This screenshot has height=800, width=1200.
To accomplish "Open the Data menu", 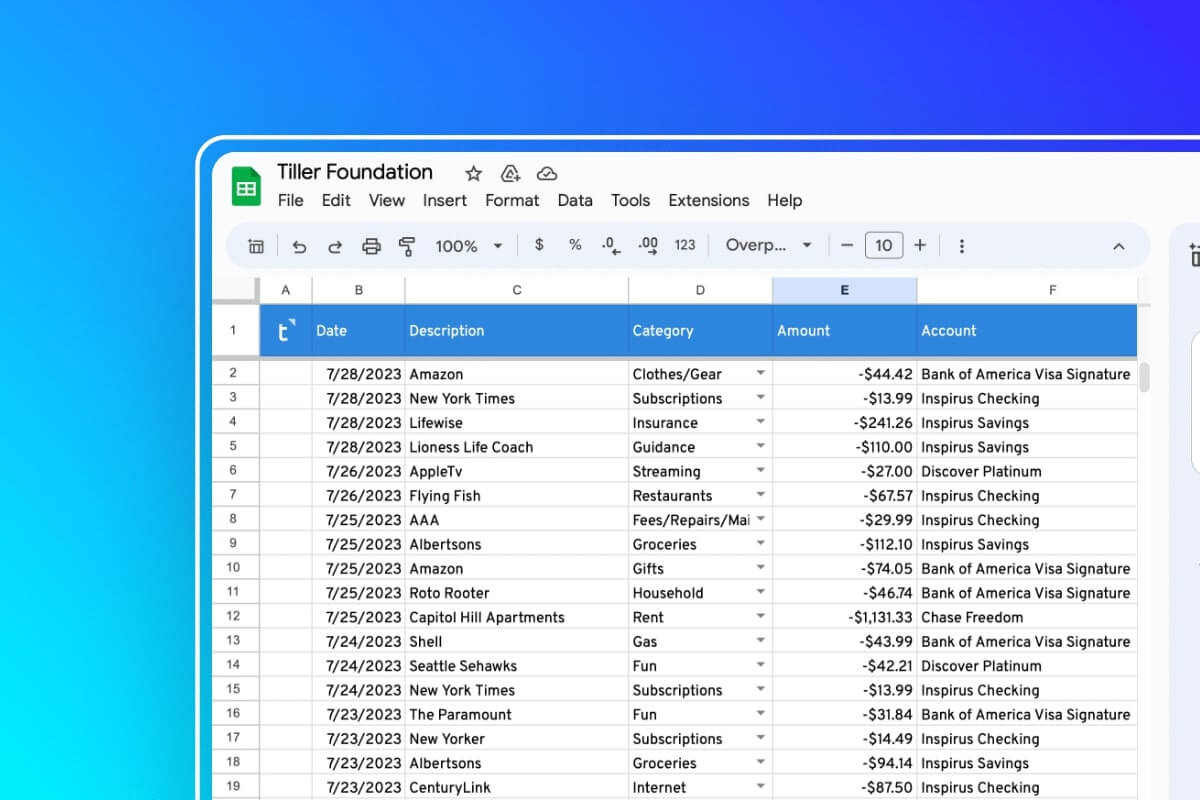I will pyautogui.click(x=575, y=200).
